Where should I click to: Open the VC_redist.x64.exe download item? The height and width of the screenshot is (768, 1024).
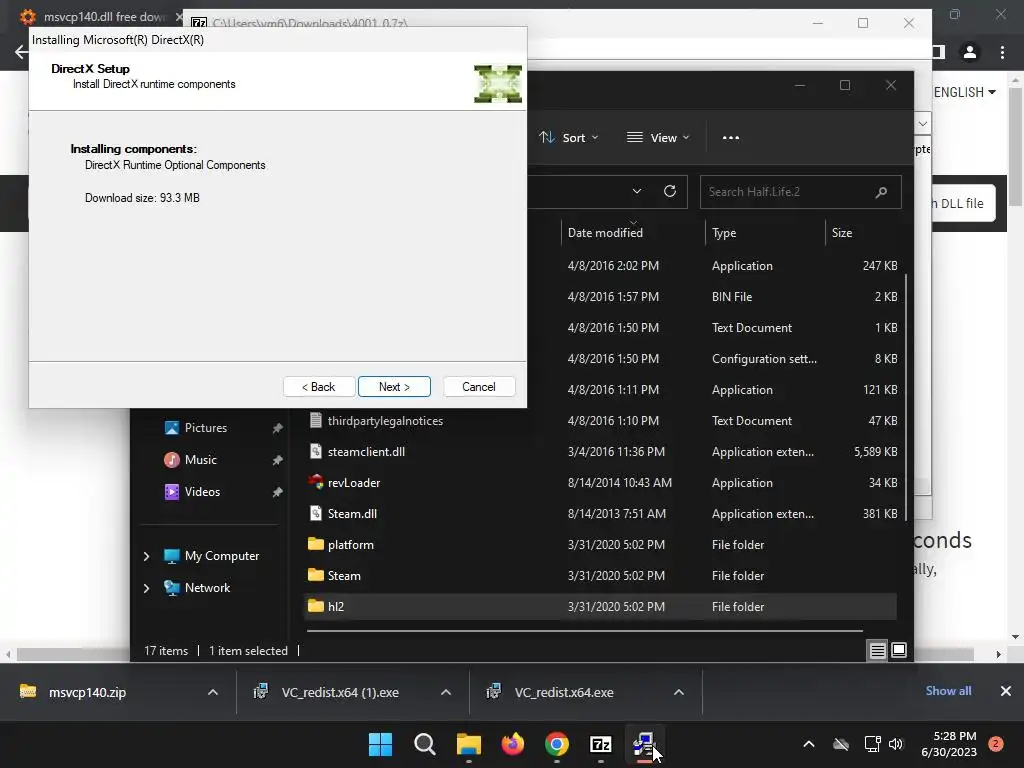(x=564, y=692)
